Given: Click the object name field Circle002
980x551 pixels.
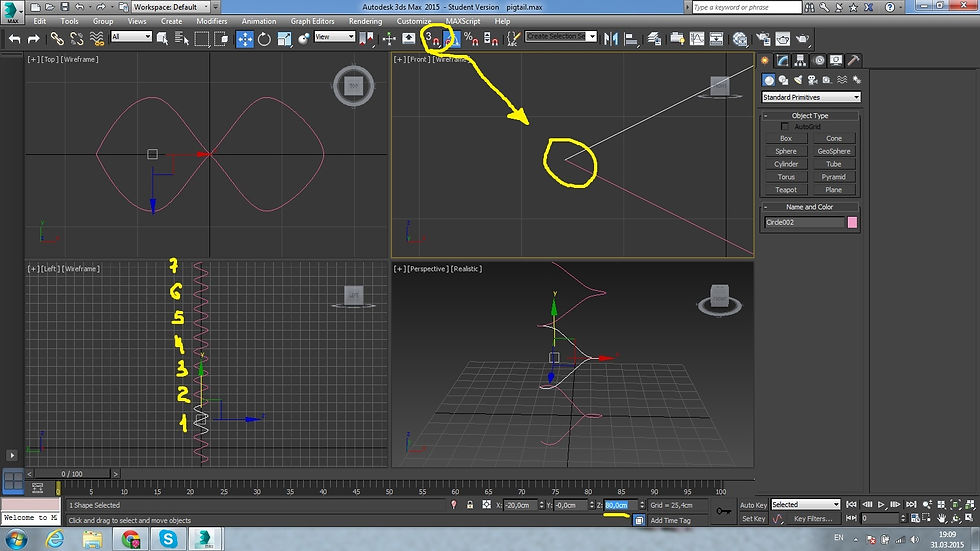Looking at the screenshot, I should click(804, 222).
